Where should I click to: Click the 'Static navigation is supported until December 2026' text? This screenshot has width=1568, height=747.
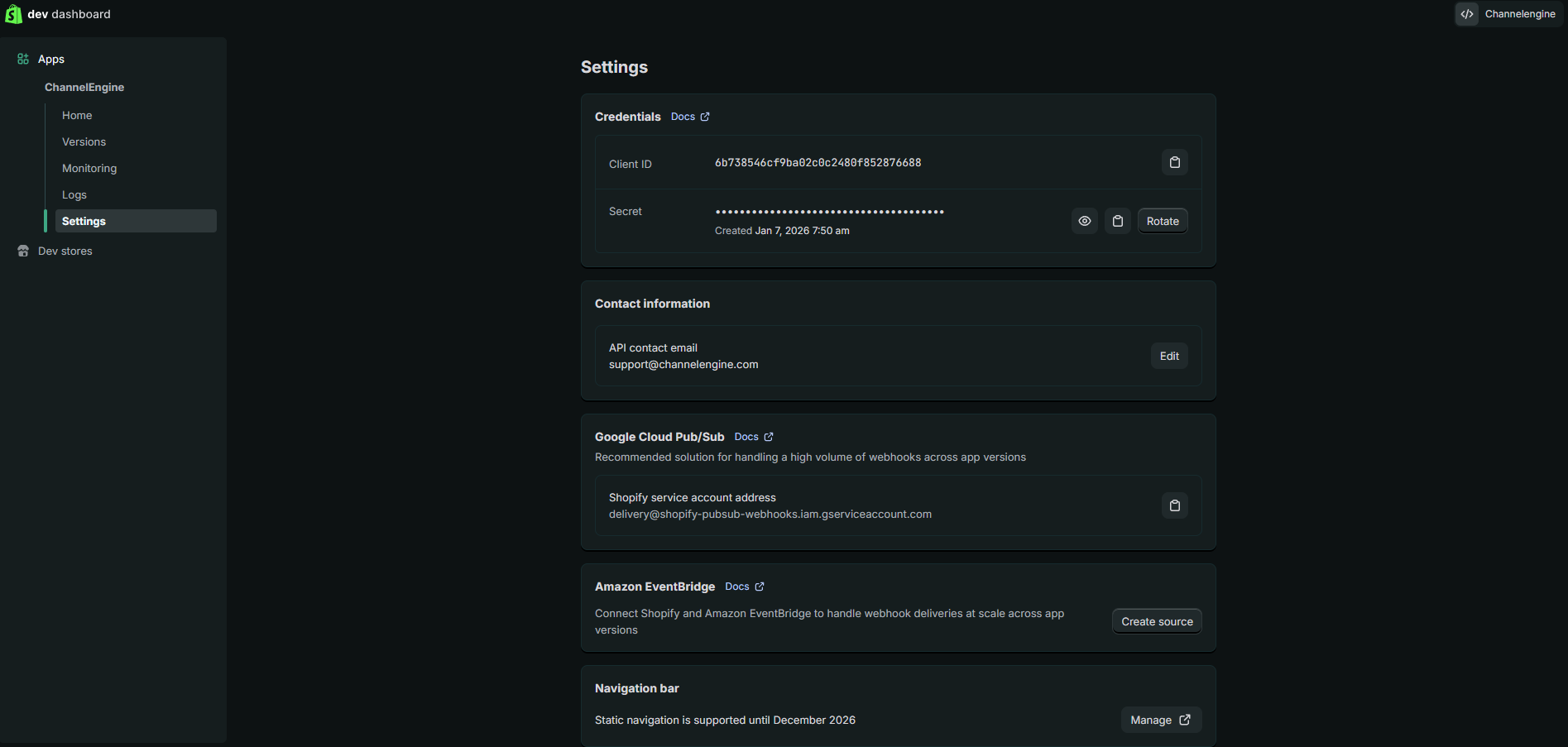coord(725,720)
